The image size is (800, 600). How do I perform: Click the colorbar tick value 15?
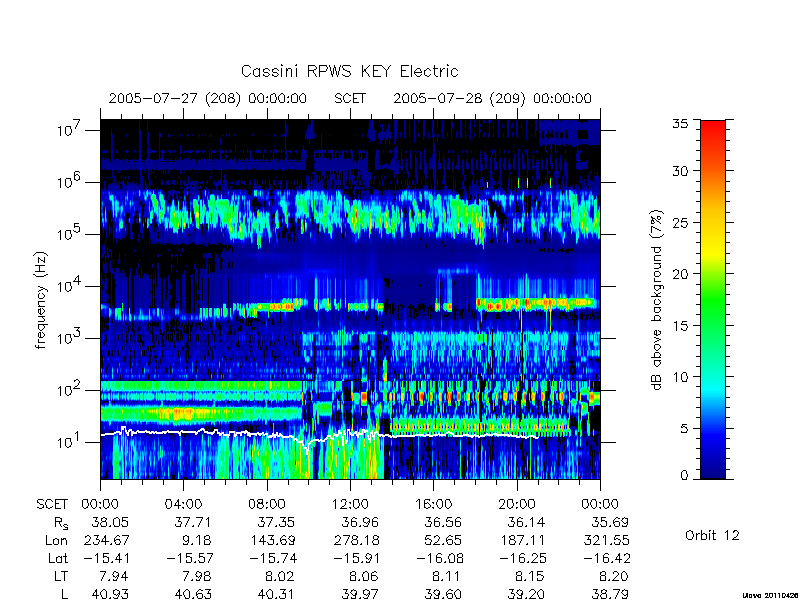[x=680, y=326]
